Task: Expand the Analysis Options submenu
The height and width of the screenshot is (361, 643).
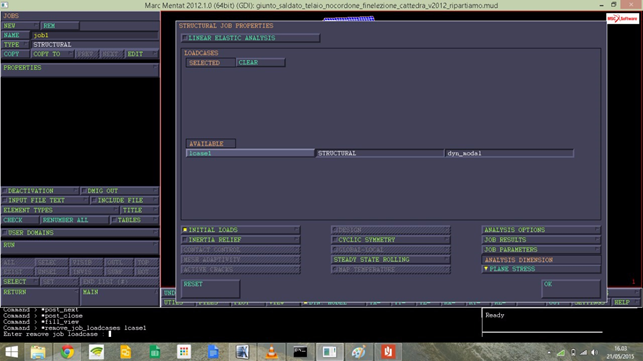Action: tap(541, 230)
